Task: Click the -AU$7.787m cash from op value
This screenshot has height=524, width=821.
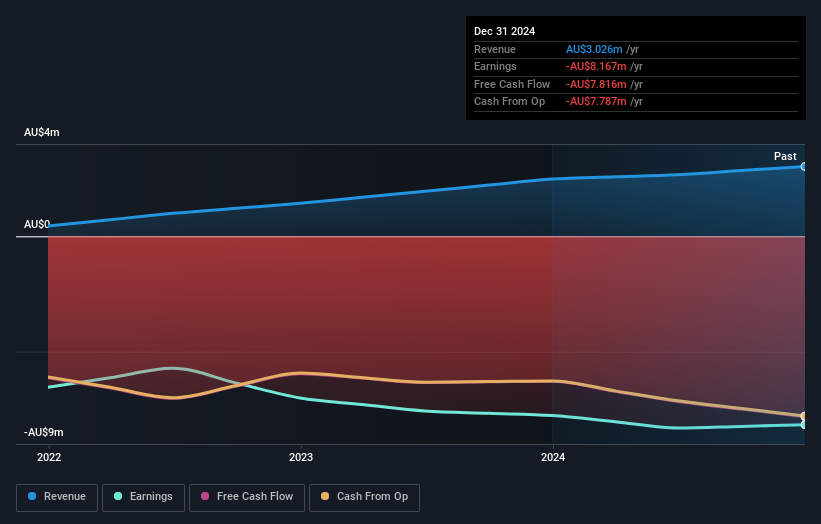Action: pyautogui.click(x=596, y=102)
